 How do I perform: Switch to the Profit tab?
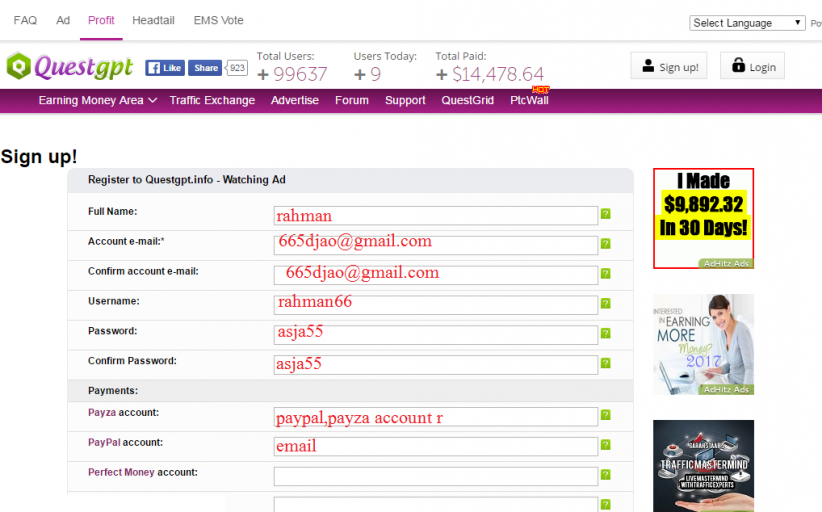coord(101,20)
